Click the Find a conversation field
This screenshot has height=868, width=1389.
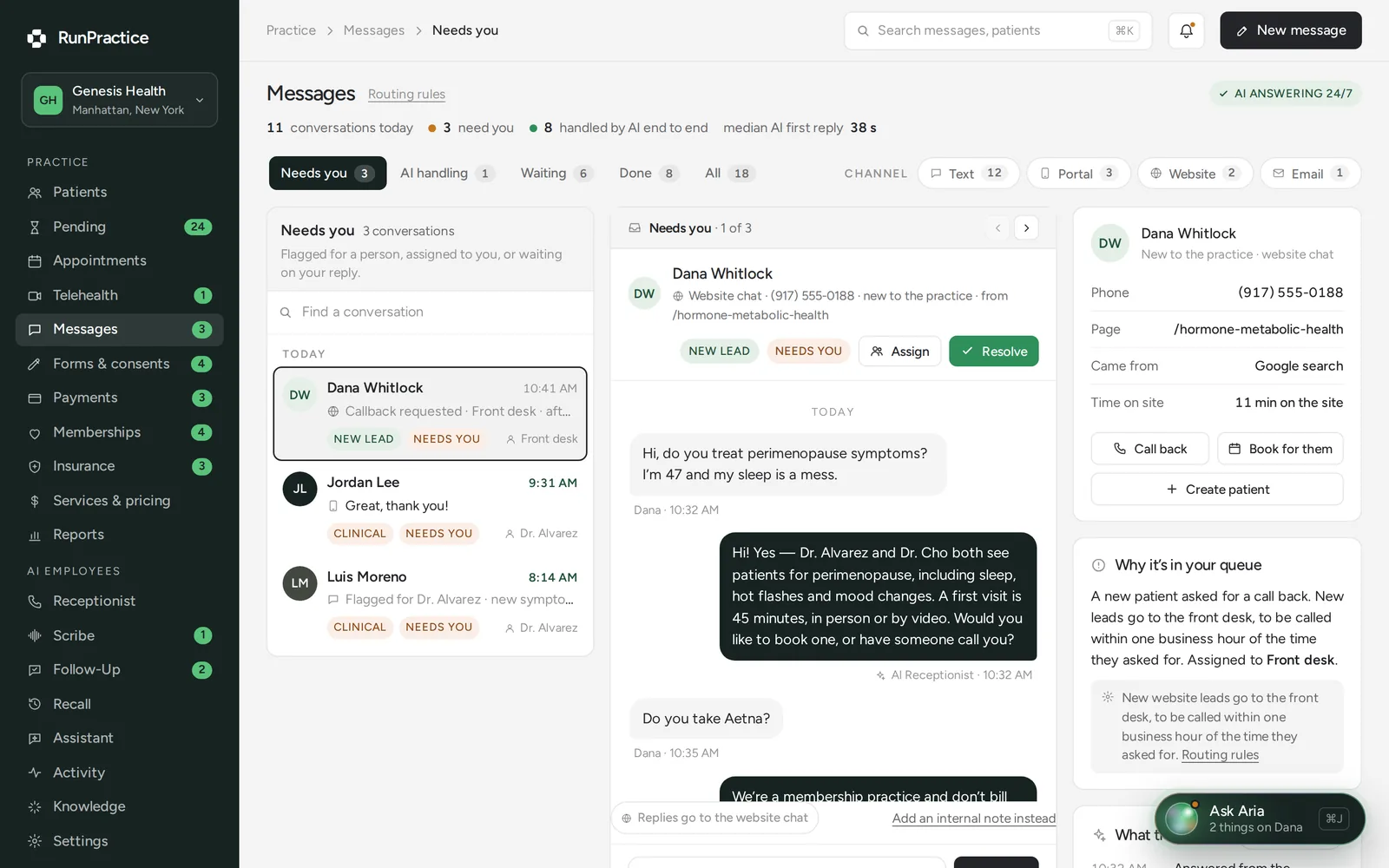(431, 312)
